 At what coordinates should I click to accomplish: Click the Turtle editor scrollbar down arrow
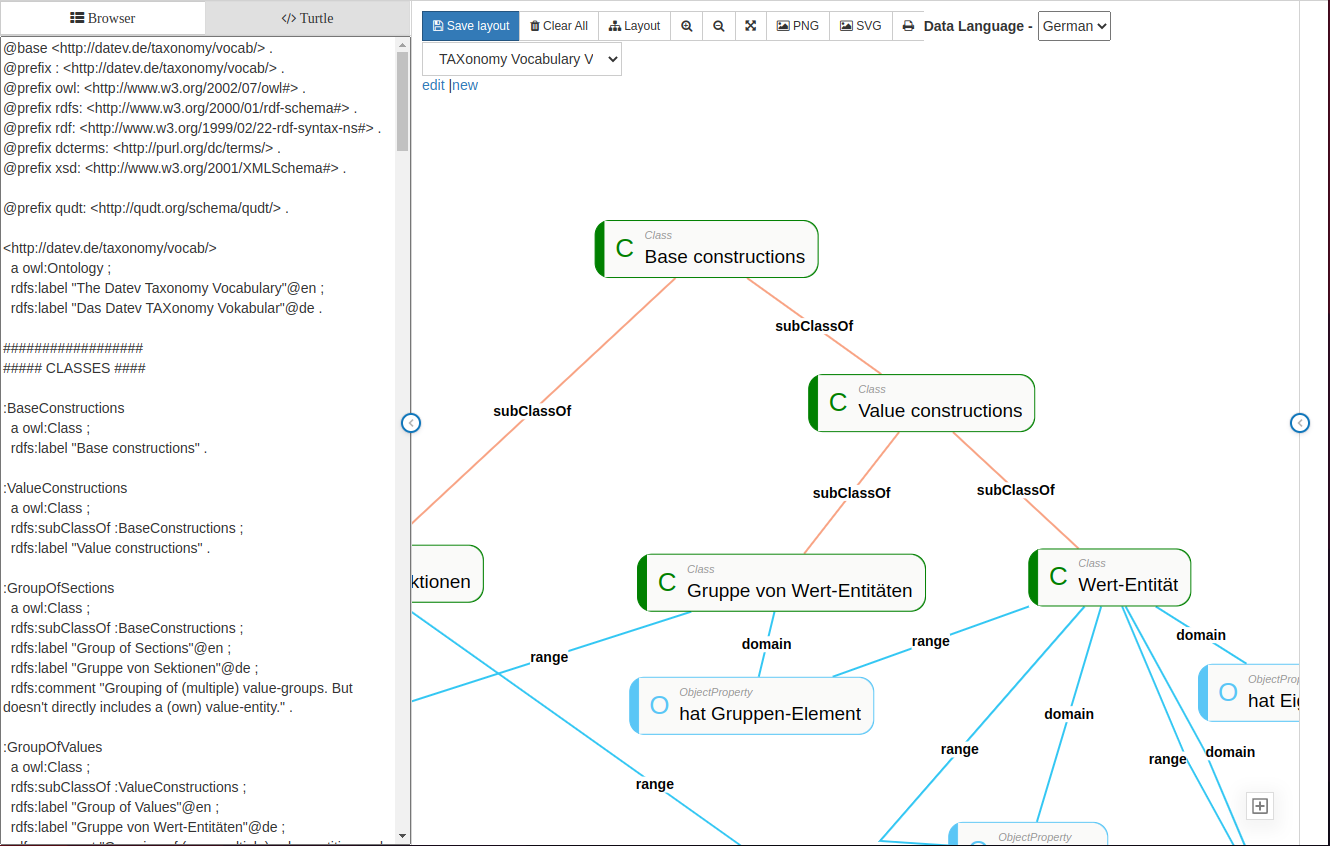click(x=403, y=835)
